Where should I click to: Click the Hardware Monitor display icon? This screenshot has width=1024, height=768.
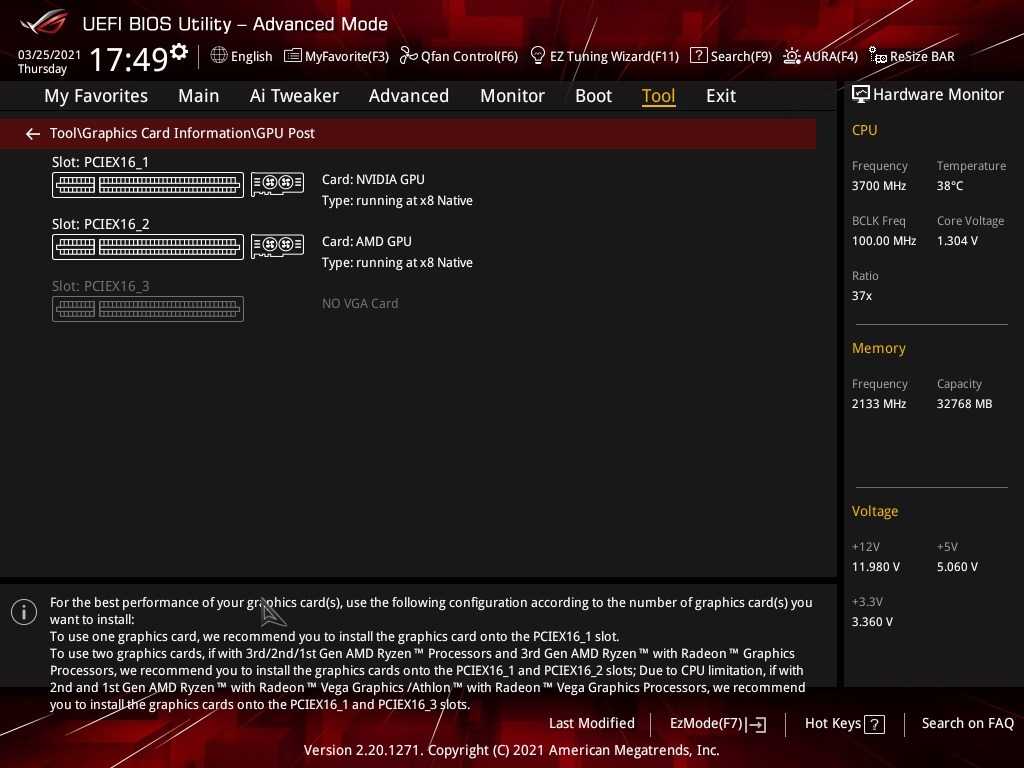pos(861,95)
